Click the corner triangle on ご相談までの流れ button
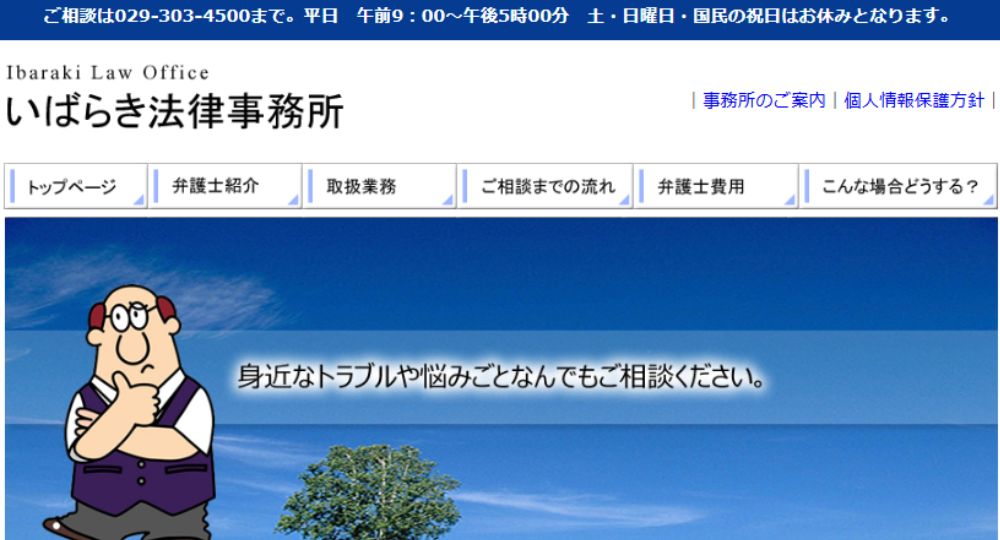Screen dimensions: 1000x540 (x=624, y=201)
